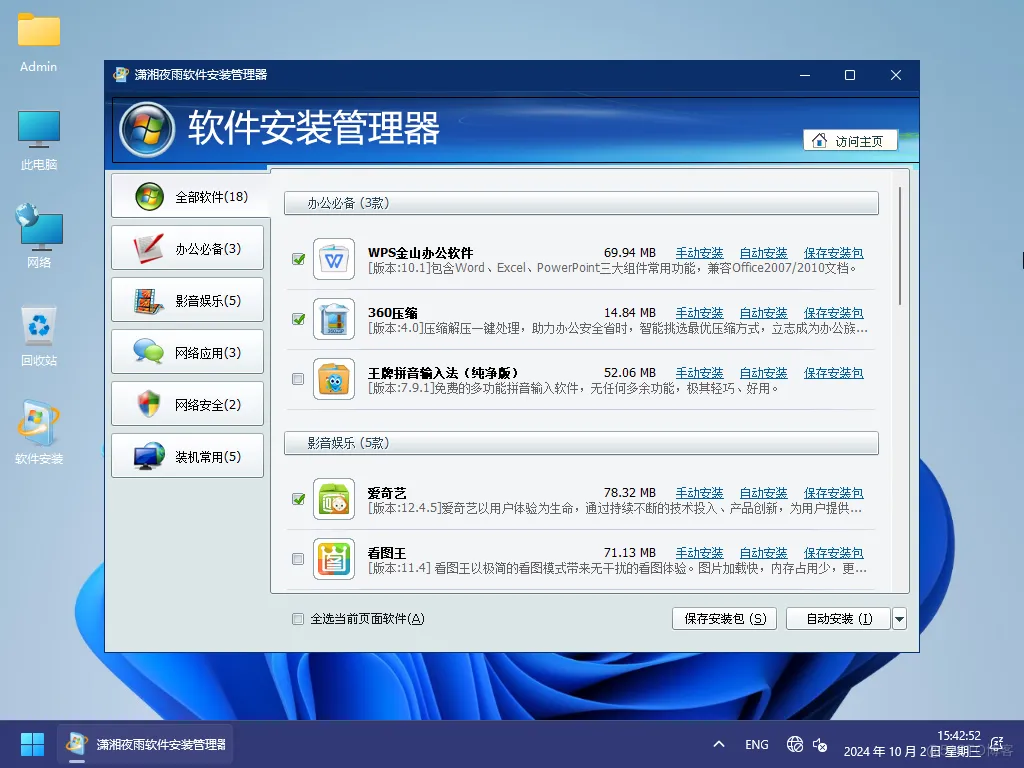Open the Windows Start menu
Screen dimensions: 1024x768
tap(32, 744)
